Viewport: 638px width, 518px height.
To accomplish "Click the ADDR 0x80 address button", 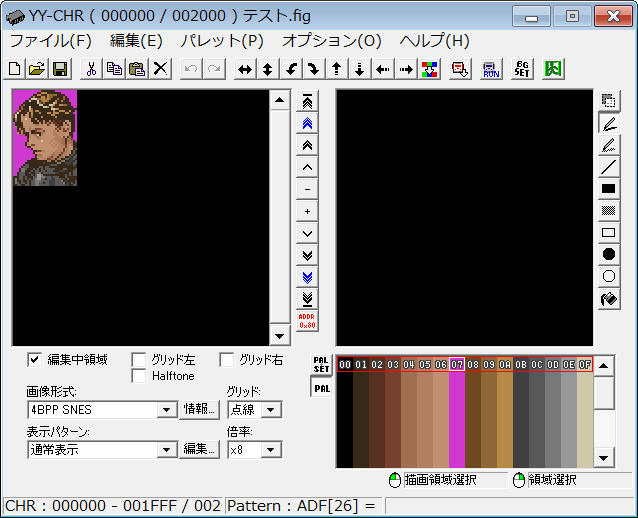I will (x=307, y=321).
